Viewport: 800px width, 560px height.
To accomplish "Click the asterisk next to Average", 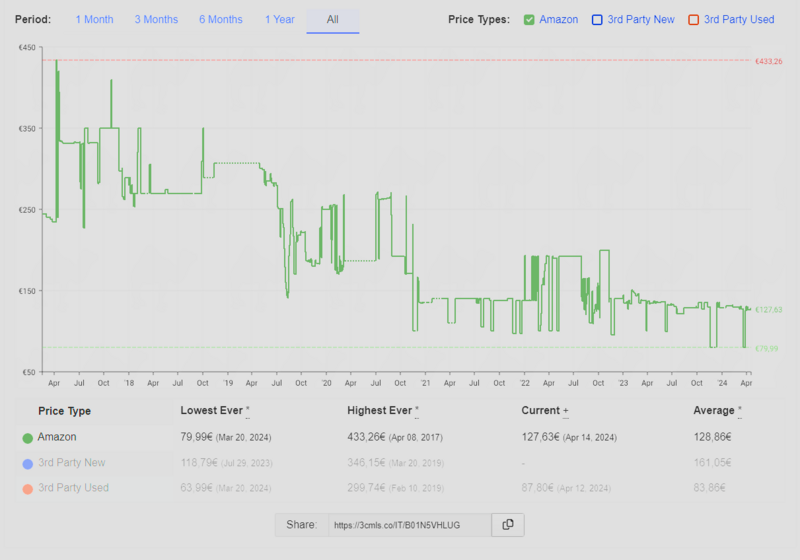I will point(739,411).
